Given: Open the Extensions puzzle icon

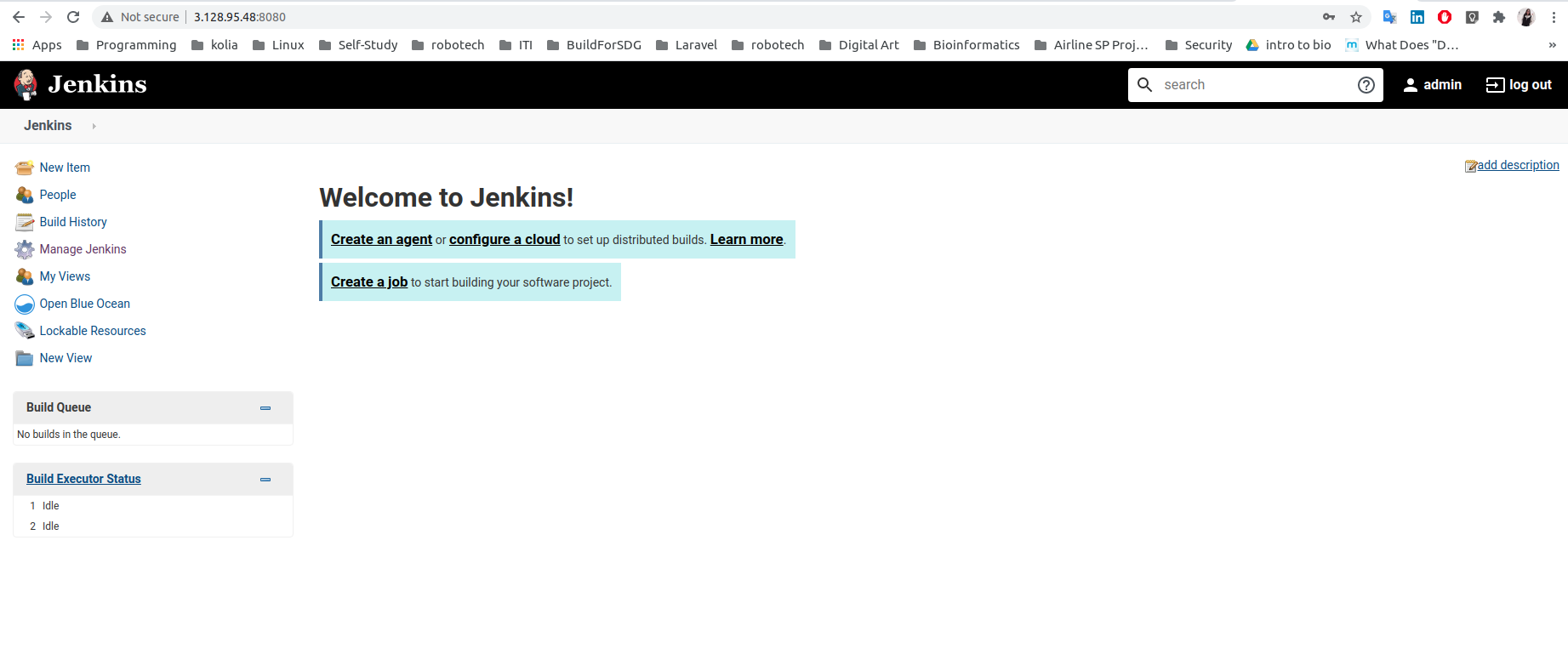Looking at the screenshot, I should (1499, 17).
